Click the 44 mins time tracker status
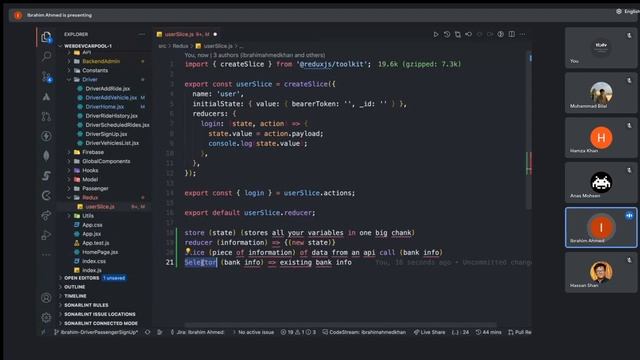 tap(489, 332)
